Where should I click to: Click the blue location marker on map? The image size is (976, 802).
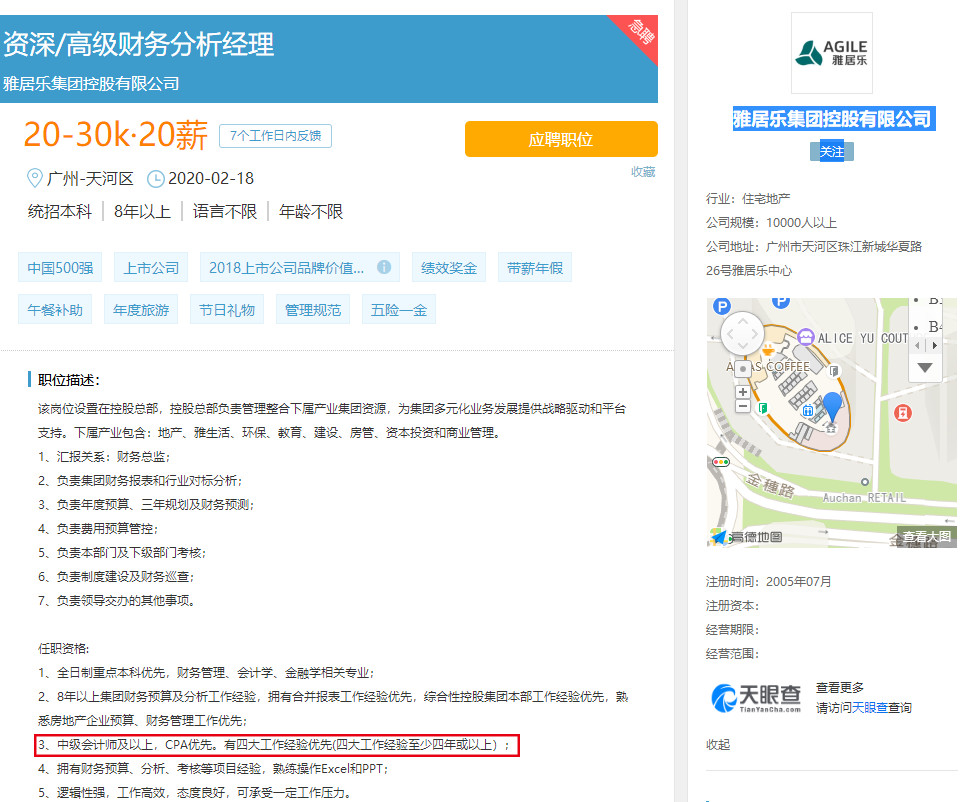[x=832, y=407]
